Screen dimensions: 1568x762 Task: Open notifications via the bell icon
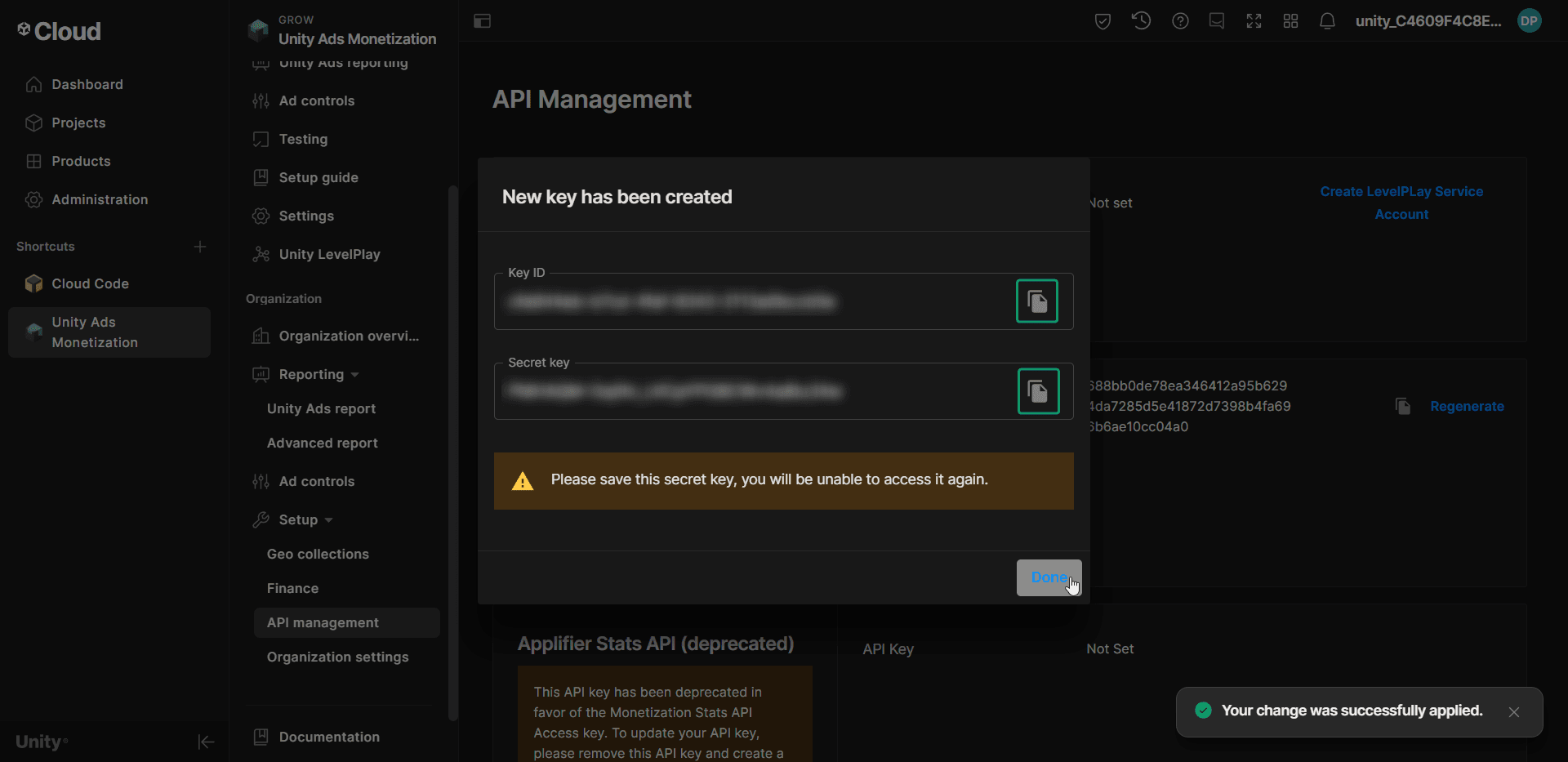[x=1327, y=21]
